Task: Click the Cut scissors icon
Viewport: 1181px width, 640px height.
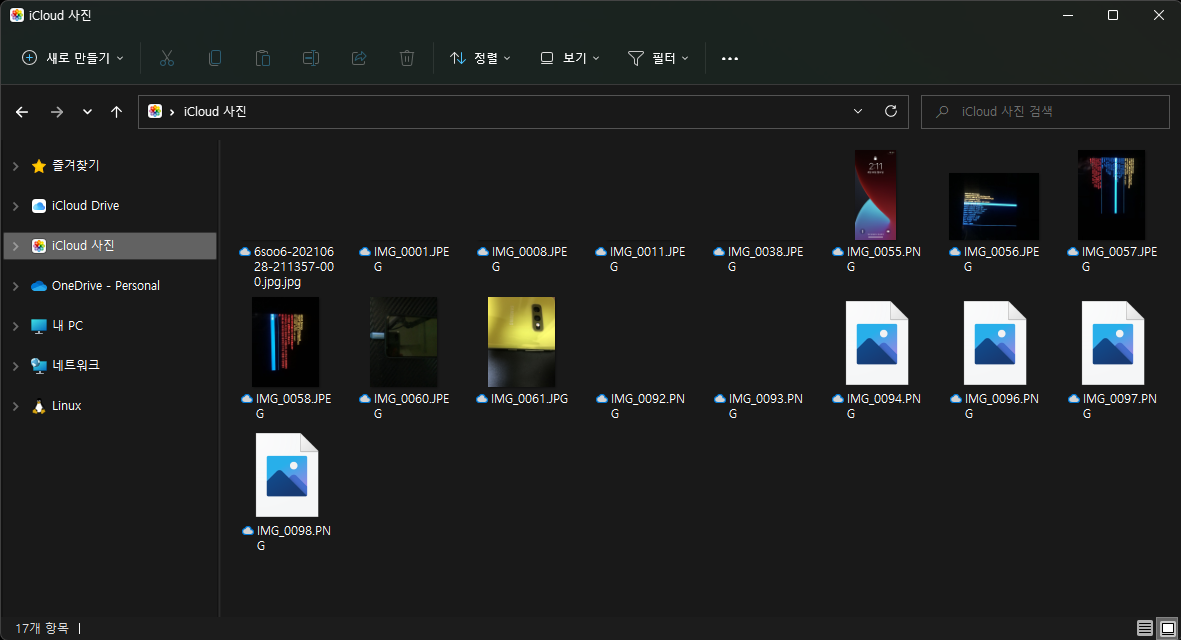Action: [x=167, y=58]
